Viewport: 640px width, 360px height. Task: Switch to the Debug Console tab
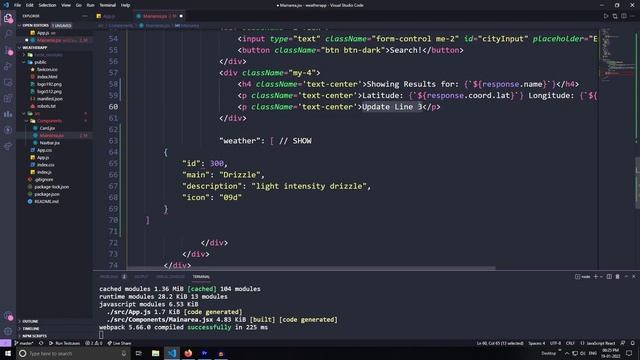(170, 277)
